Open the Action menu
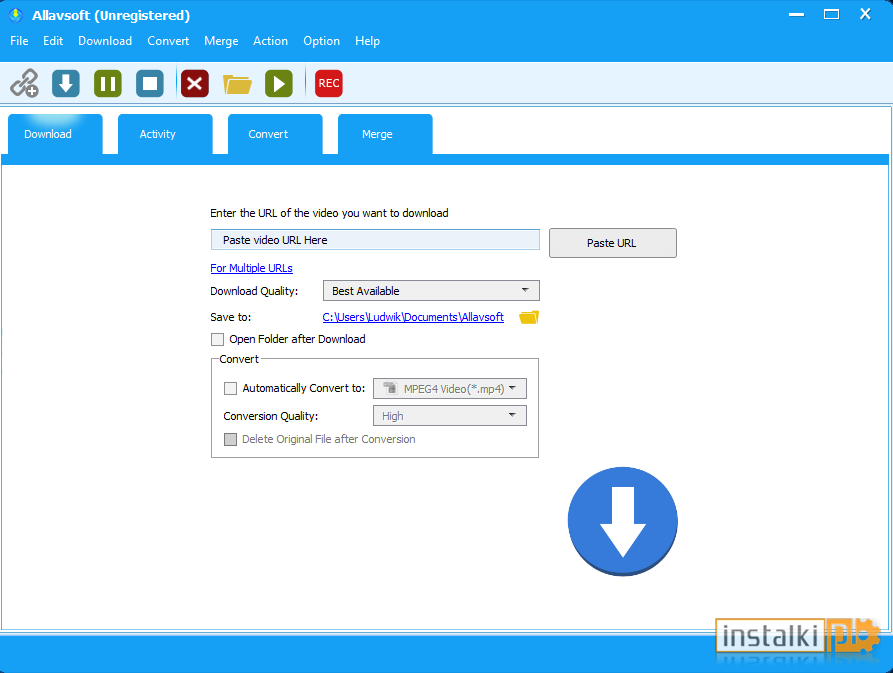The width and height of the screenshot is (893, 673). (271, 41)
